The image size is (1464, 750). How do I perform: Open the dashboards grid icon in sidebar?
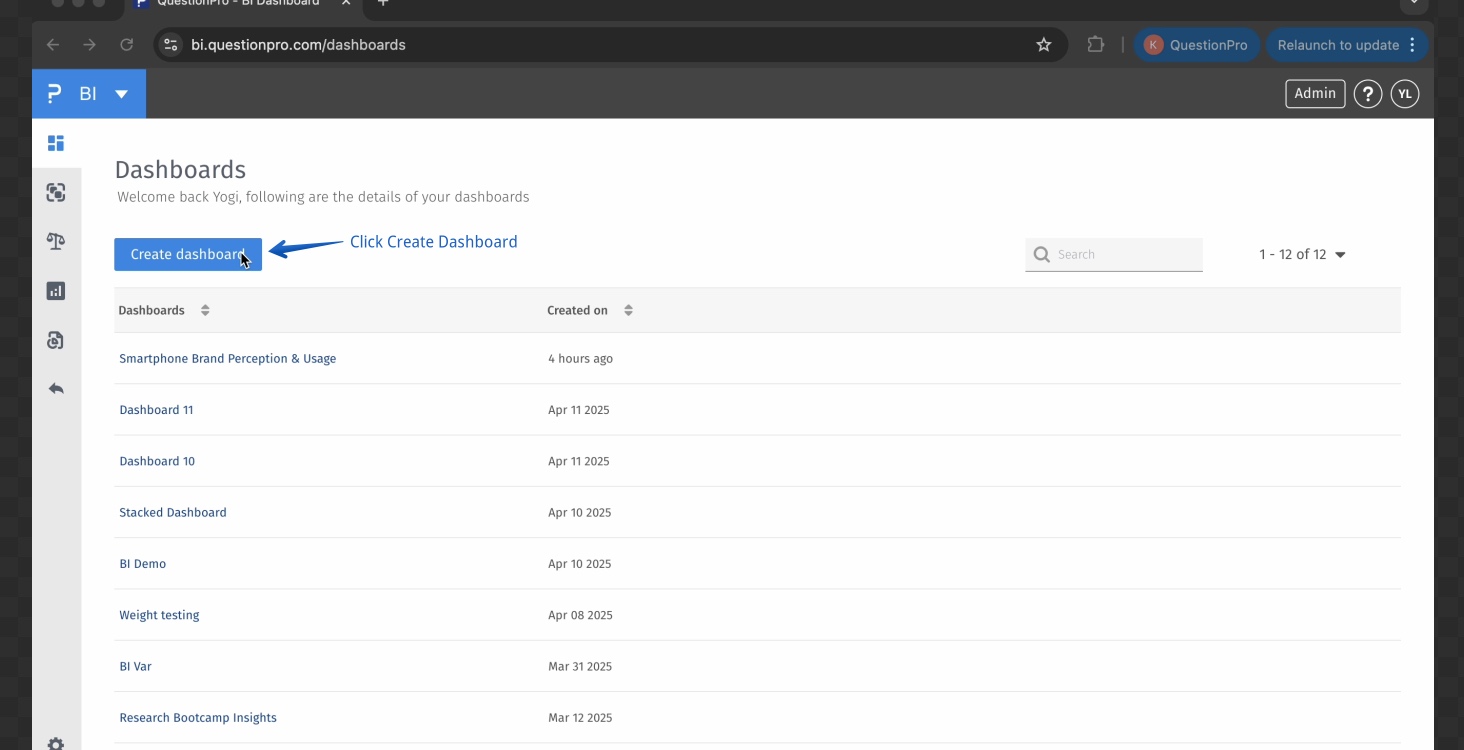[x=56, y=143]
